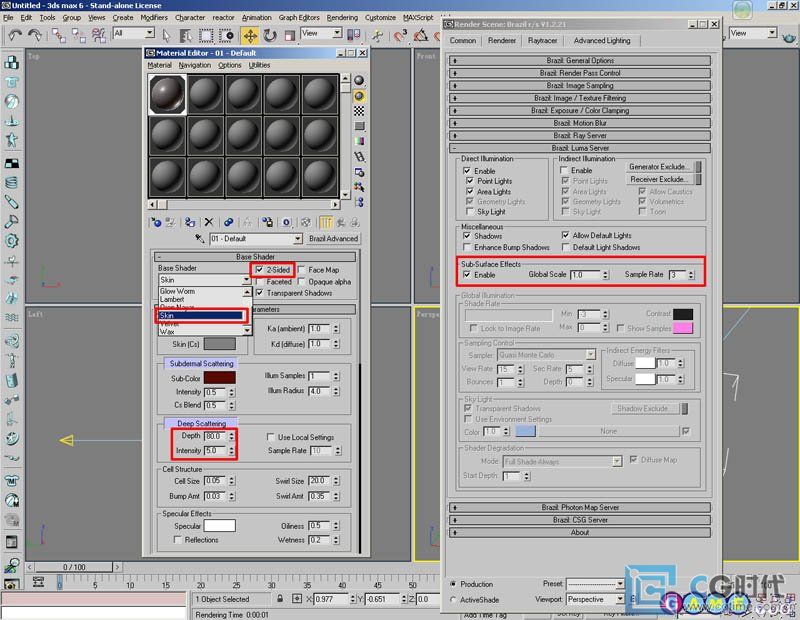Screen dimensions: 800x620
Task: Open the All selection filter dropdown
Action: tap(134, 33)
